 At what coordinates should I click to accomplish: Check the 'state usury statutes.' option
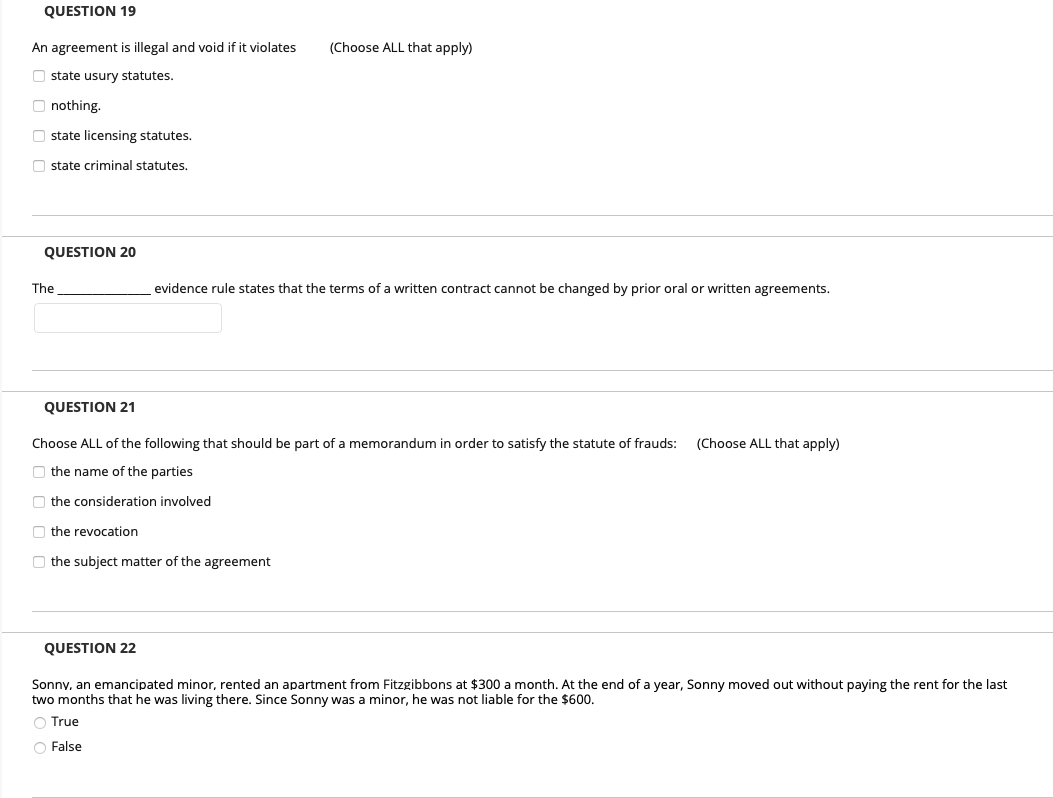click(x=38, y=75)
